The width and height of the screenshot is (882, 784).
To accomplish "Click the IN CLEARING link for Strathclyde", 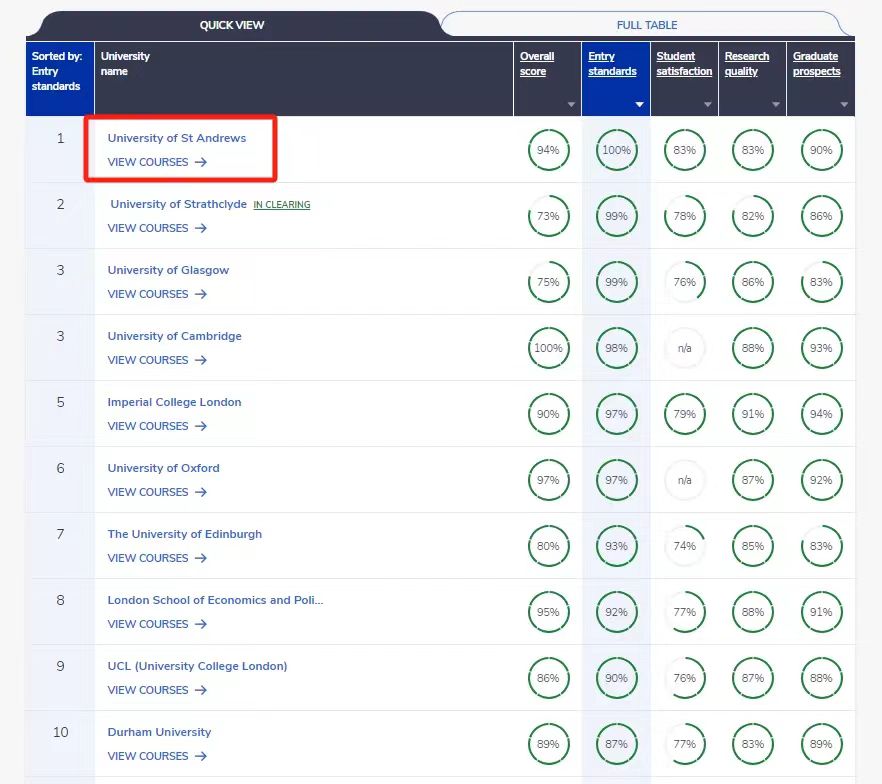I will (x=282, y=205).
